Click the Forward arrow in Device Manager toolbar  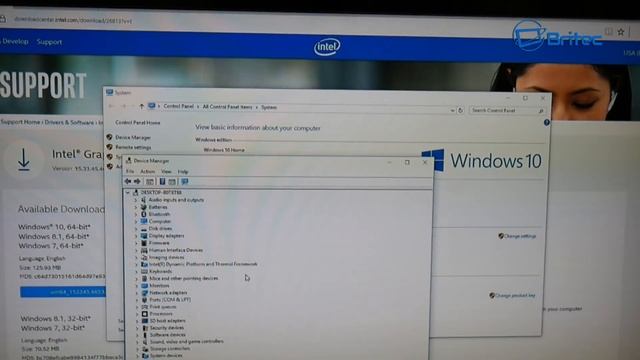(138, 181)
